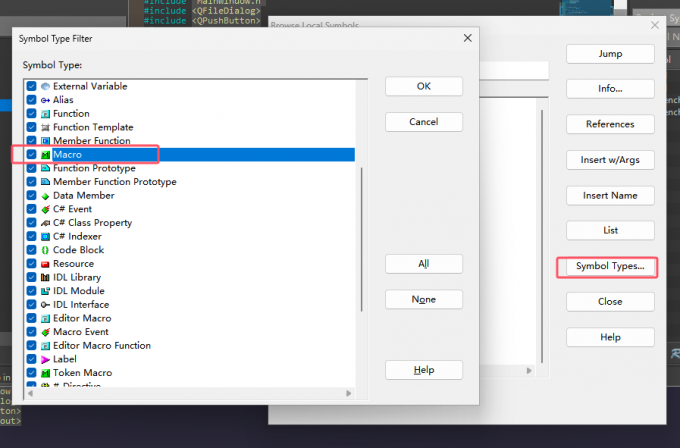
Task: Disable the IDL Library checkbox
Action: click(x=32, y=277)
